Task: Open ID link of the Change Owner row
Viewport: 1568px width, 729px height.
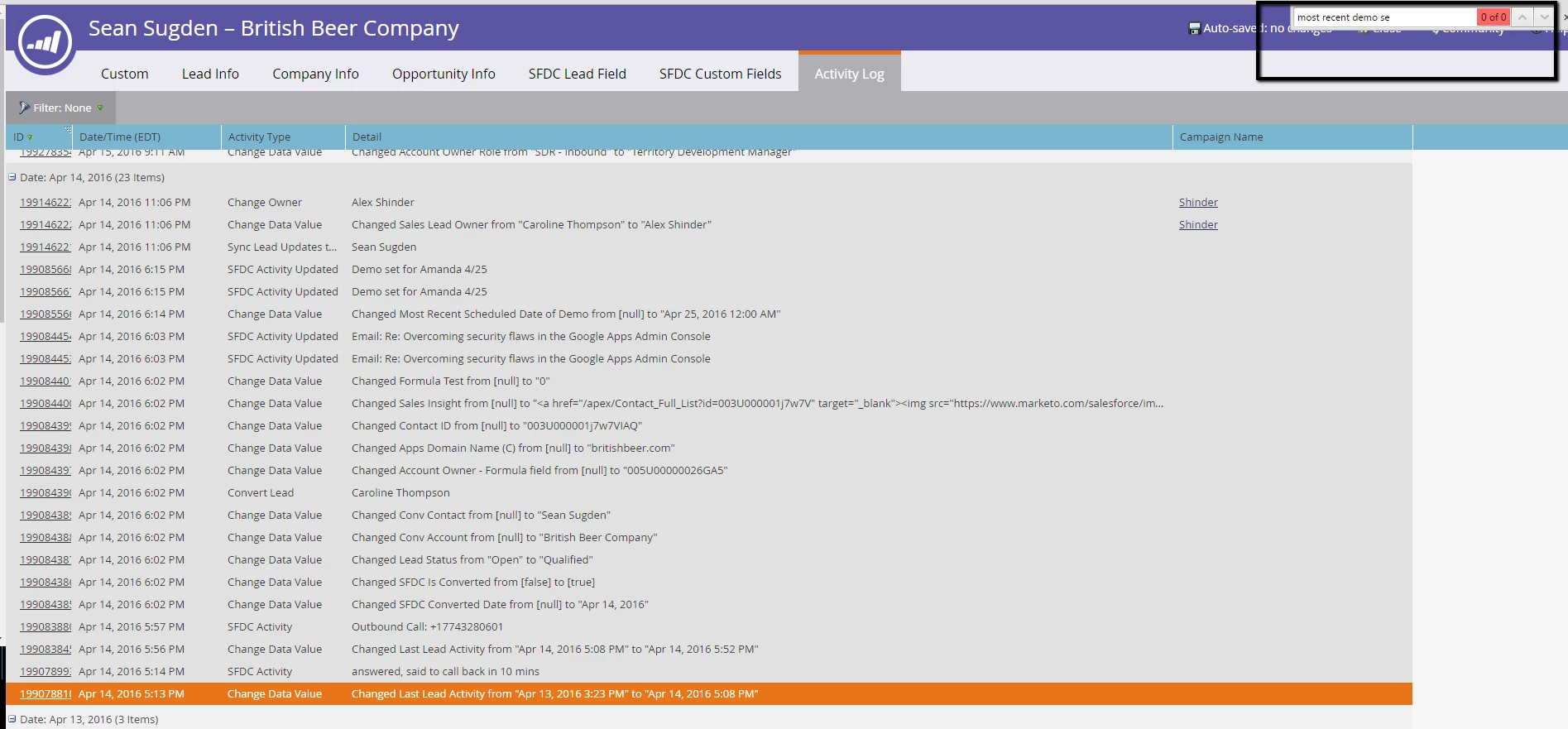Action: click(46, 202)
